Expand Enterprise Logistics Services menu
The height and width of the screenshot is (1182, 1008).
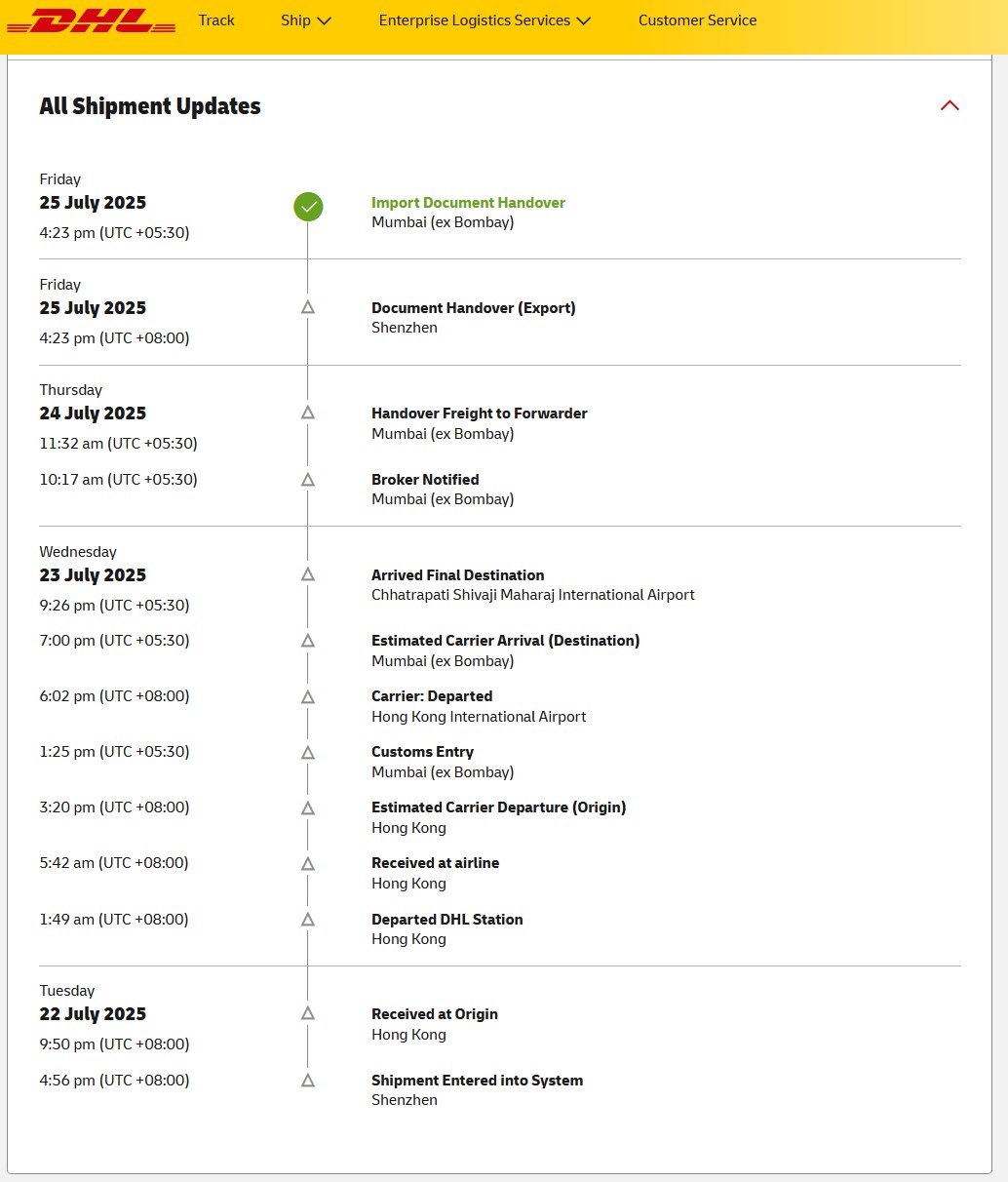tap(485, 20)
